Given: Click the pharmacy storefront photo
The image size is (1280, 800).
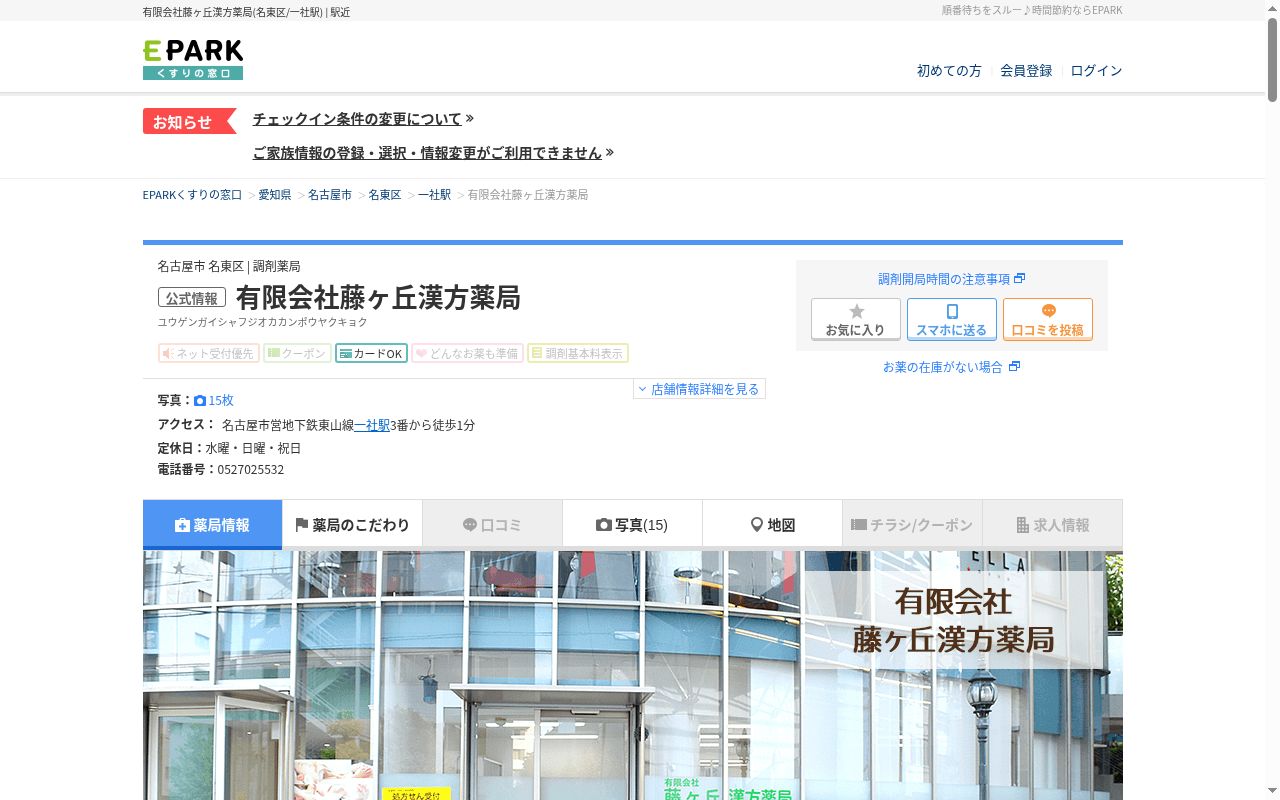Looking at the screenshot, I should pyautogui.click(x=633, y=675).
